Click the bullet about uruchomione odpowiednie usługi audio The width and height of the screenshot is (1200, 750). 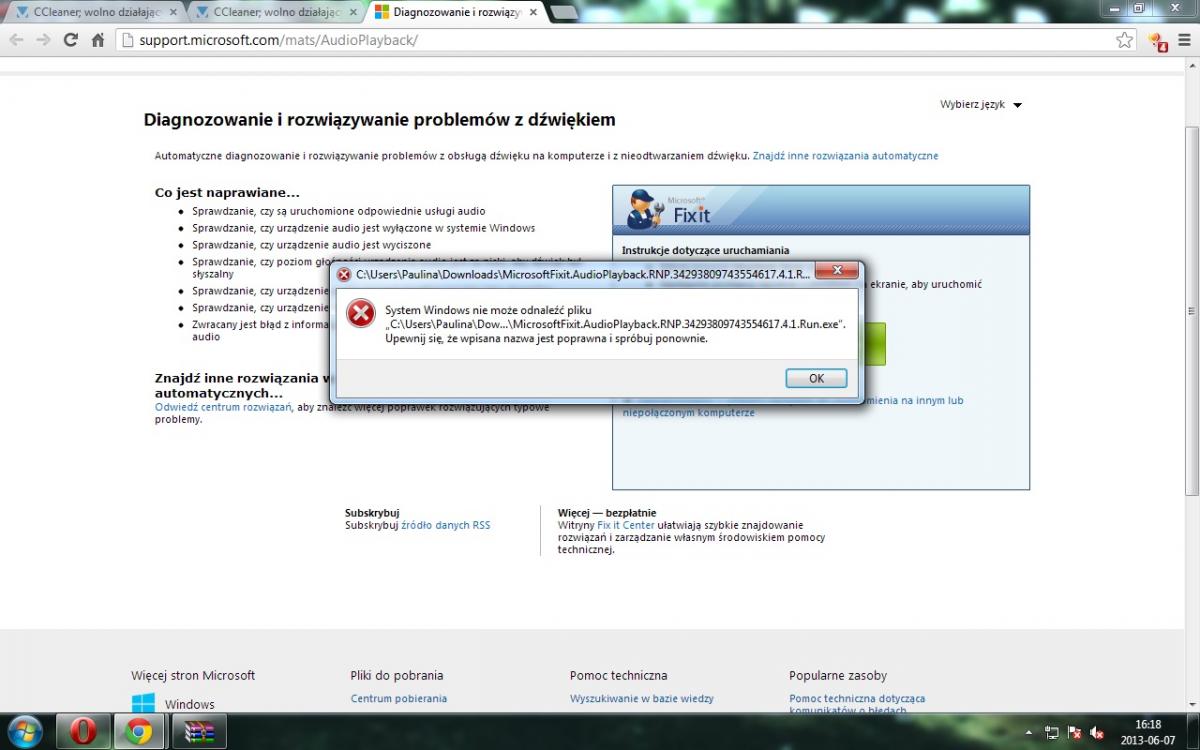[x=339, y=212]
